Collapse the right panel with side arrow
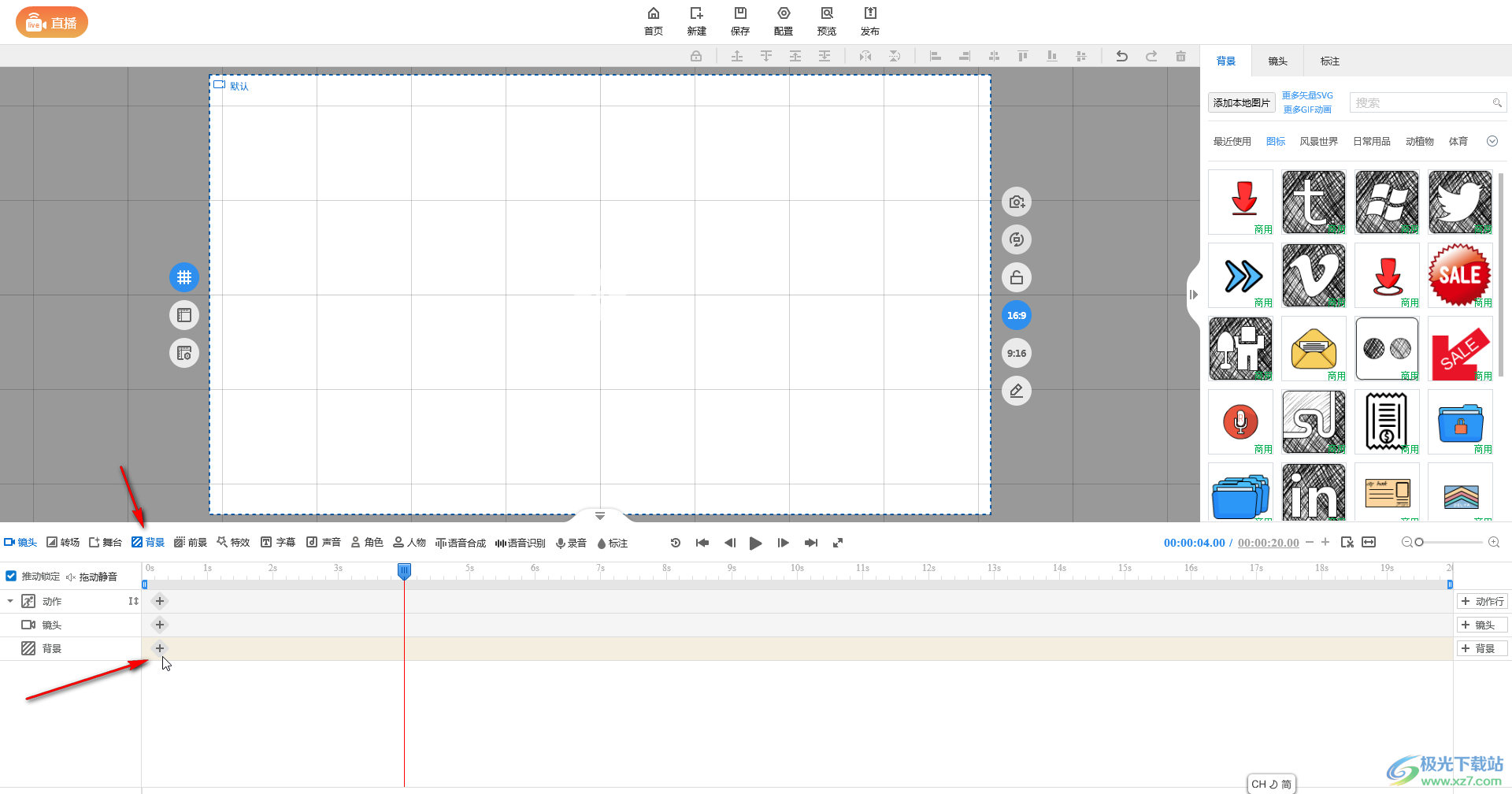This screenshot has height=794, width=1512. [1193, 295]
